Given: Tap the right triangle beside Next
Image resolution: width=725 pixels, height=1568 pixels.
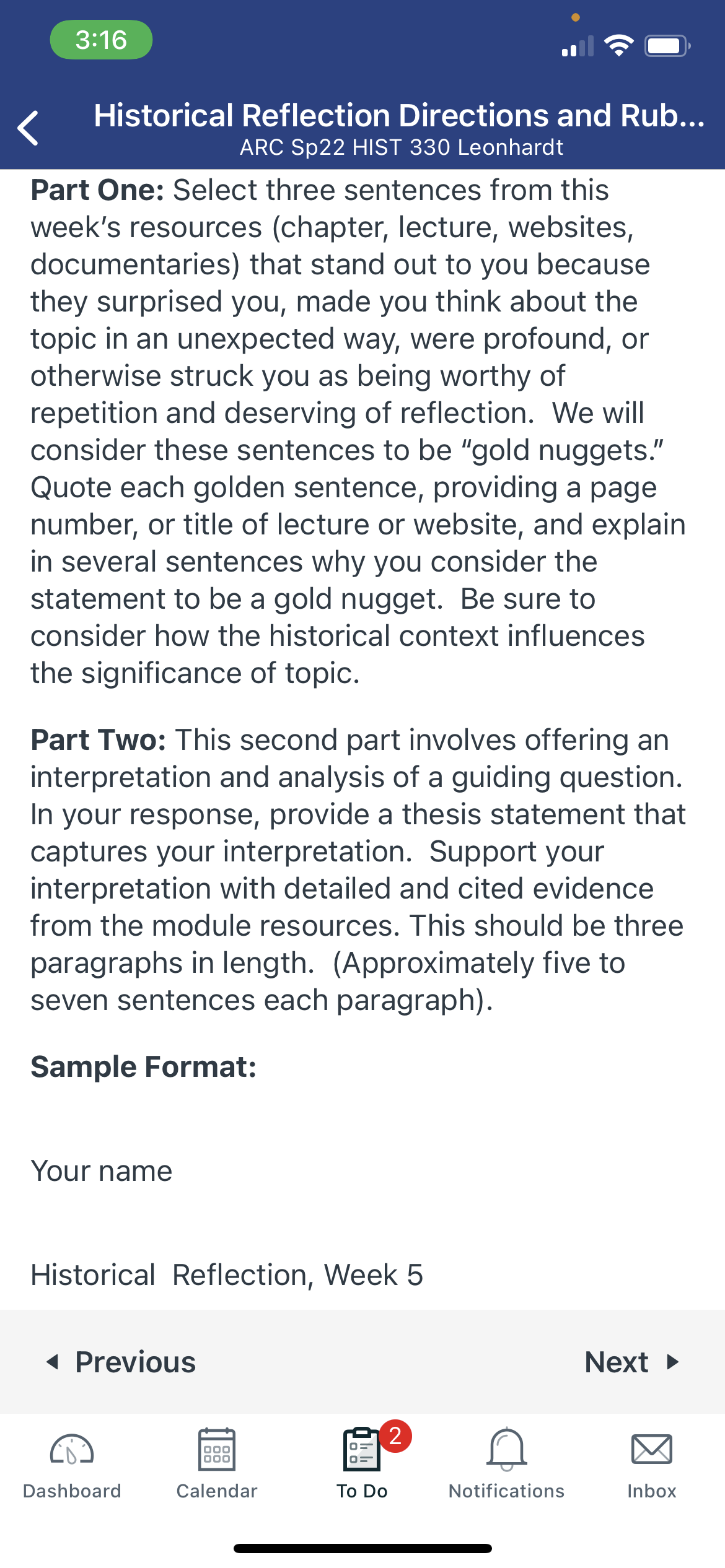Looking at the screenshot, I should click(673, 1362).
